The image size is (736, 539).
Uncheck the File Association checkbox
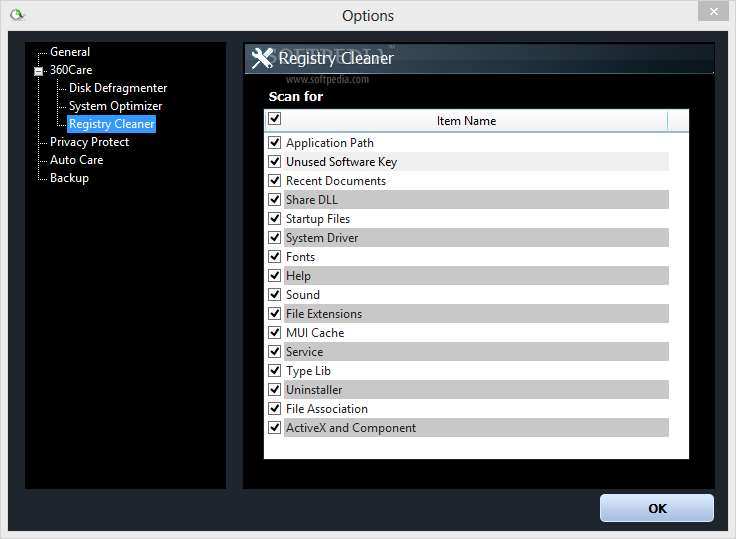(275, 408)
